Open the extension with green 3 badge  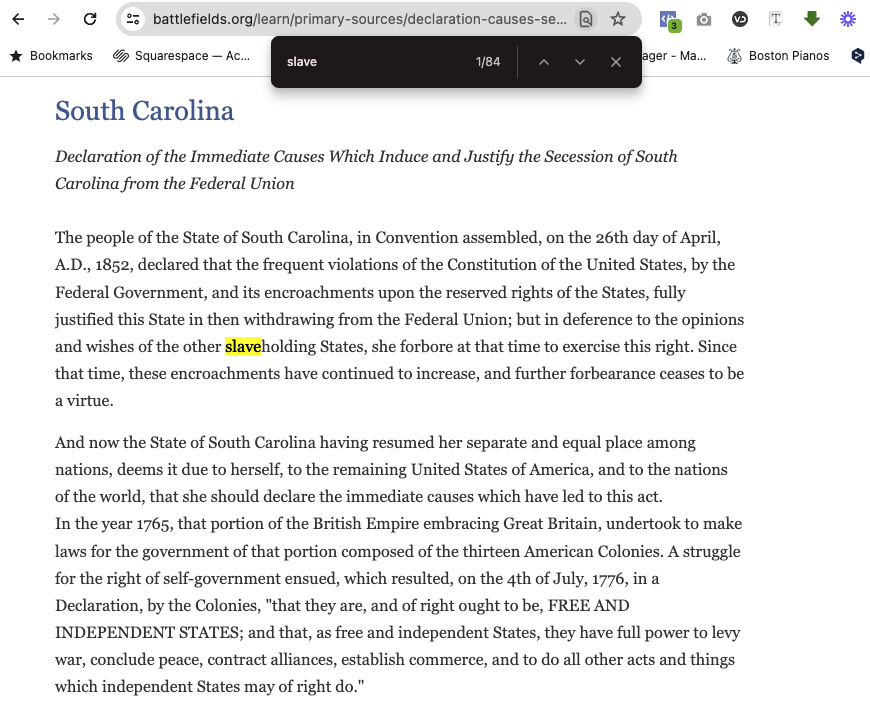(668, 19)
